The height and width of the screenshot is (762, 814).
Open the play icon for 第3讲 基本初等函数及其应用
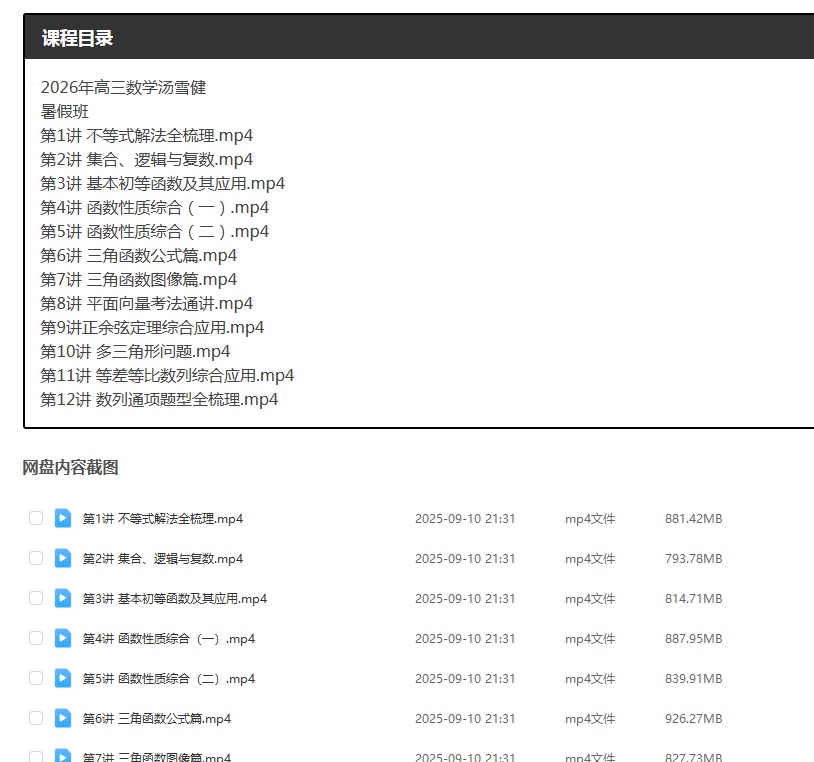63,598
